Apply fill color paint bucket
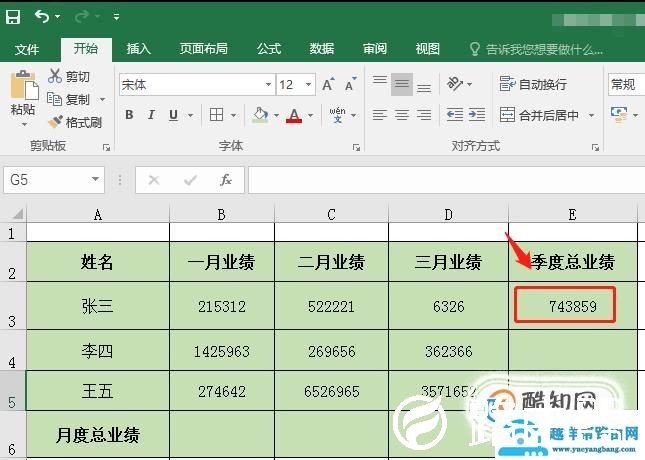Screen dimensions: 645x460 point(260,115)
